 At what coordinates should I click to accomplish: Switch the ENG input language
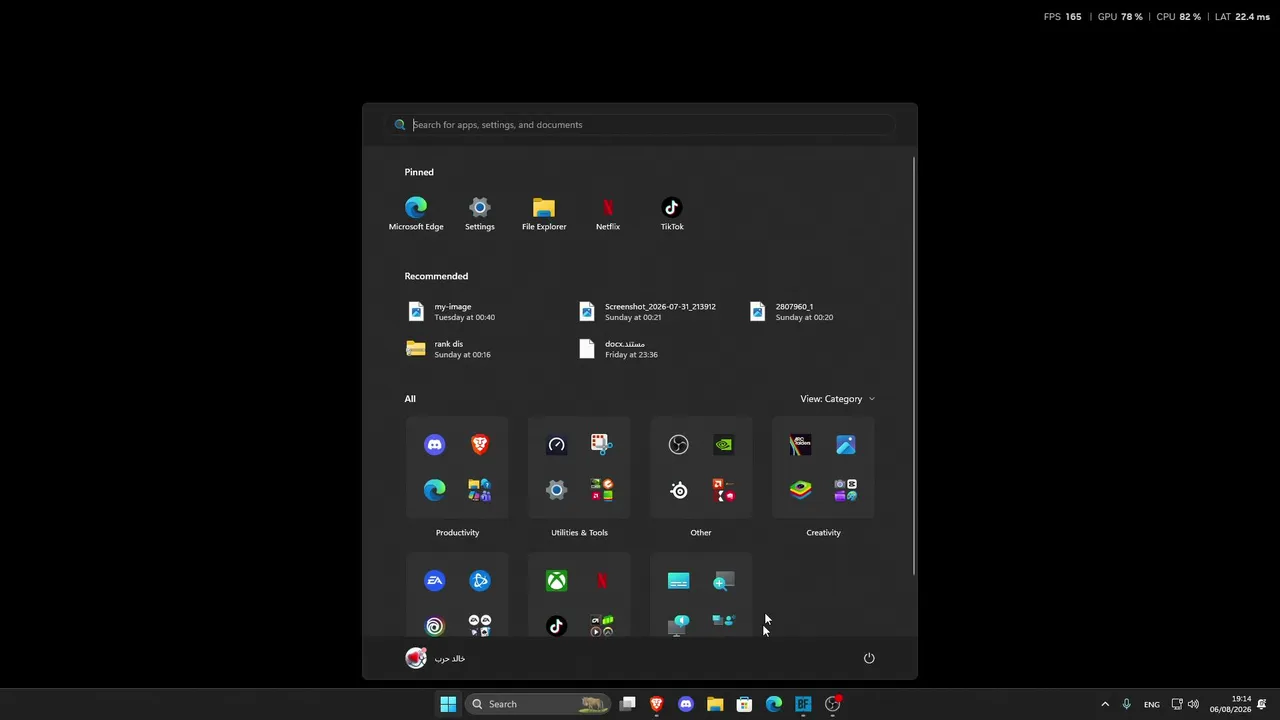coord(1152,704)
